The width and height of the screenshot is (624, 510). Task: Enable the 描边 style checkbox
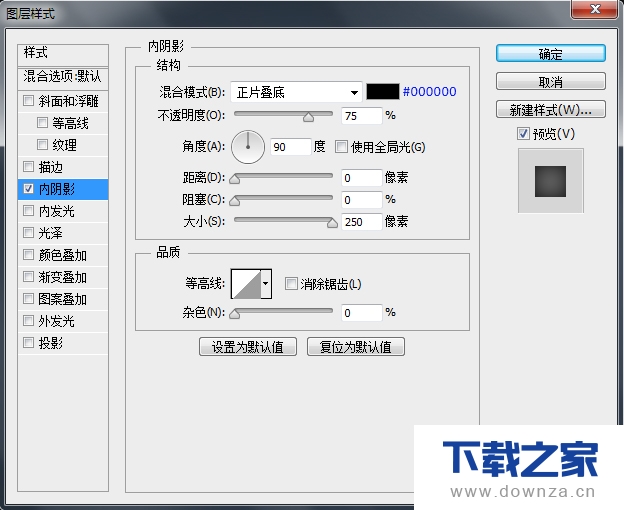click(x=28, y=166)
